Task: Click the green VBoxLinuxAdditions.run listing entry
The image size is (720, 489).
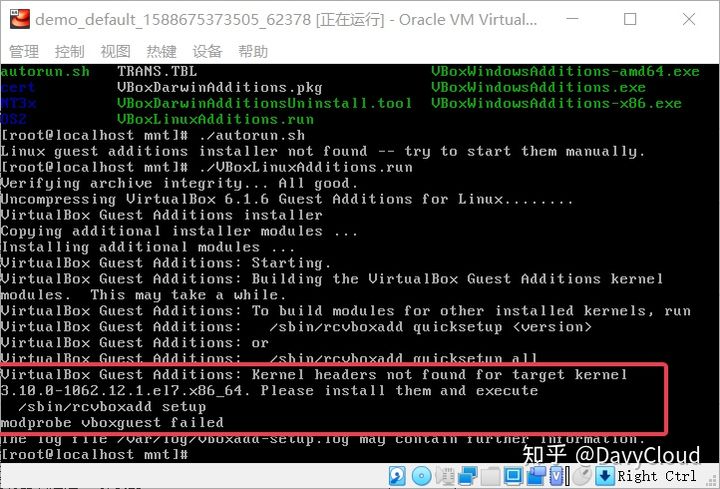Action: pyautogui.click(x=215, y=119)
